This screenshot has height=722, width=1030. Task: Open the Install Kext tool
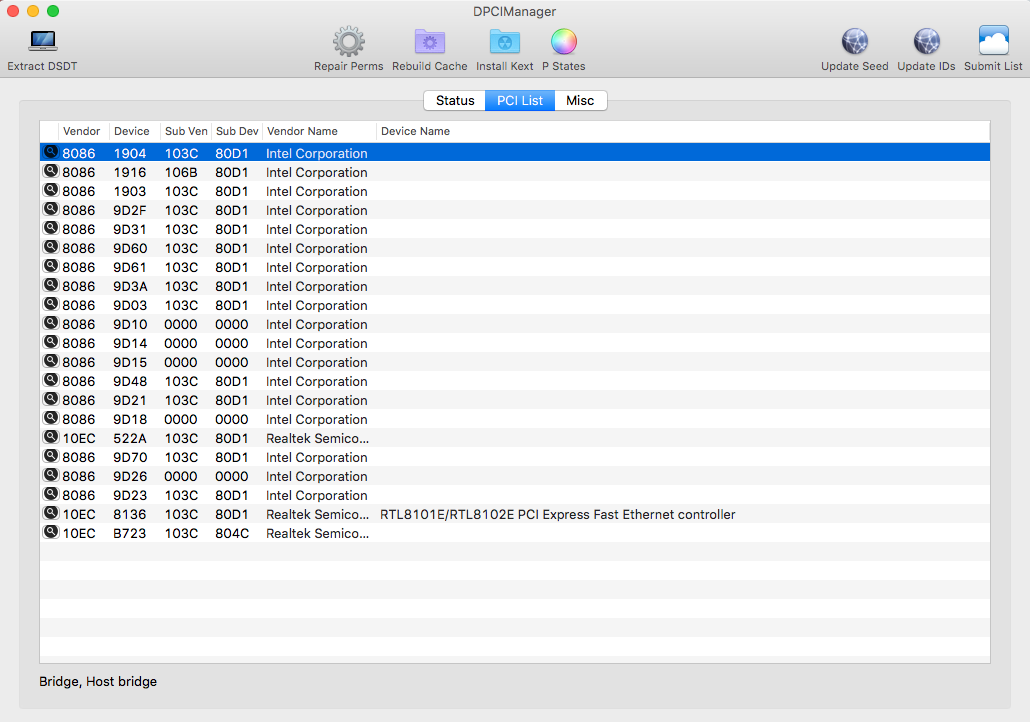click(504, 42)
